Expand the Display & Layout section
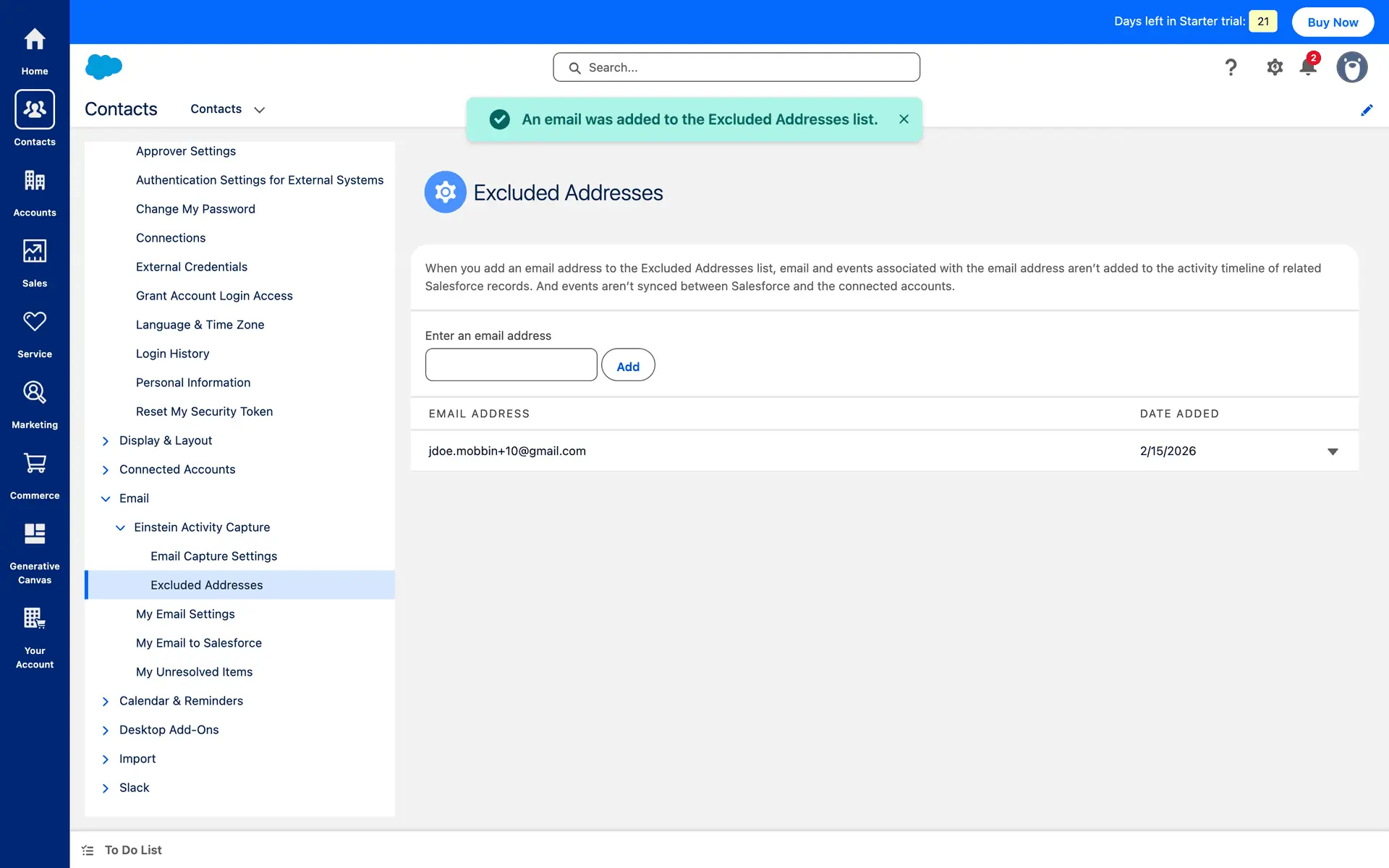This screenshot has width=1389, height=868. coord(106,441)
